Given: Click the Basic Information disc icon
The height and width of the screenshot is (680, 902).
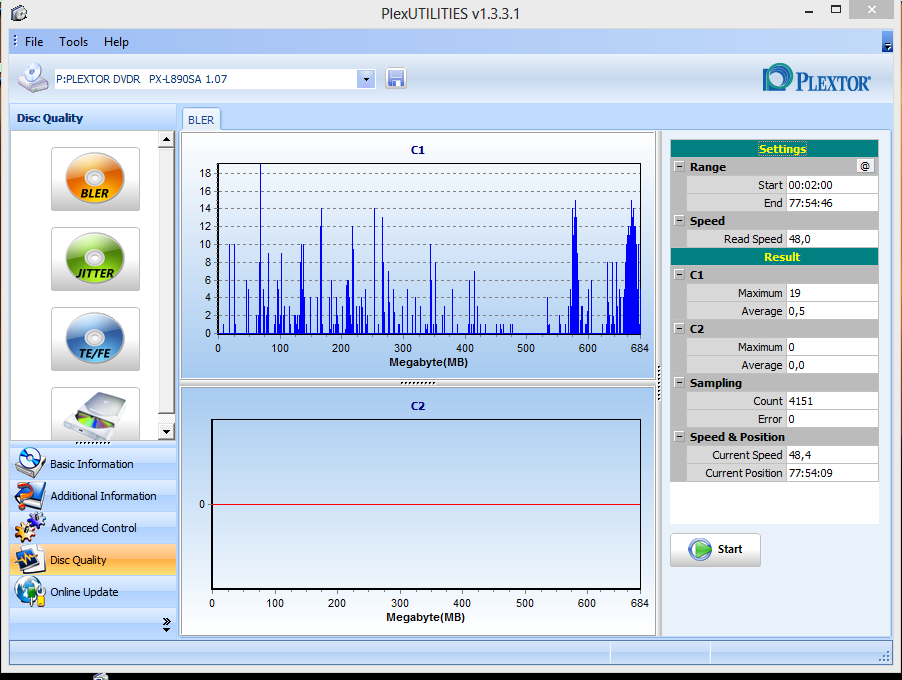Looking at the screenshot, I should click(x=29, y=463).
